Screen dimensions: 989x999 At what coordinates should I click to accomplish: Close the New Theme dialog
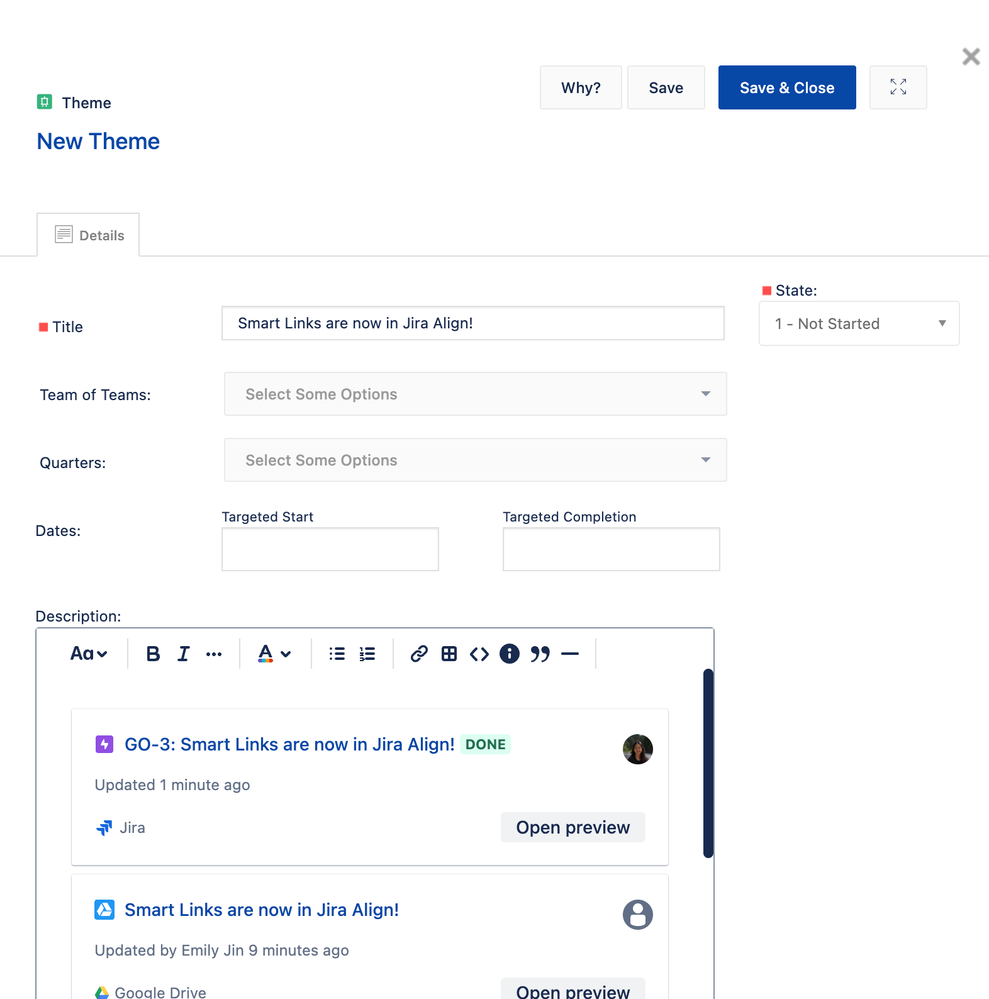point(971,57)
